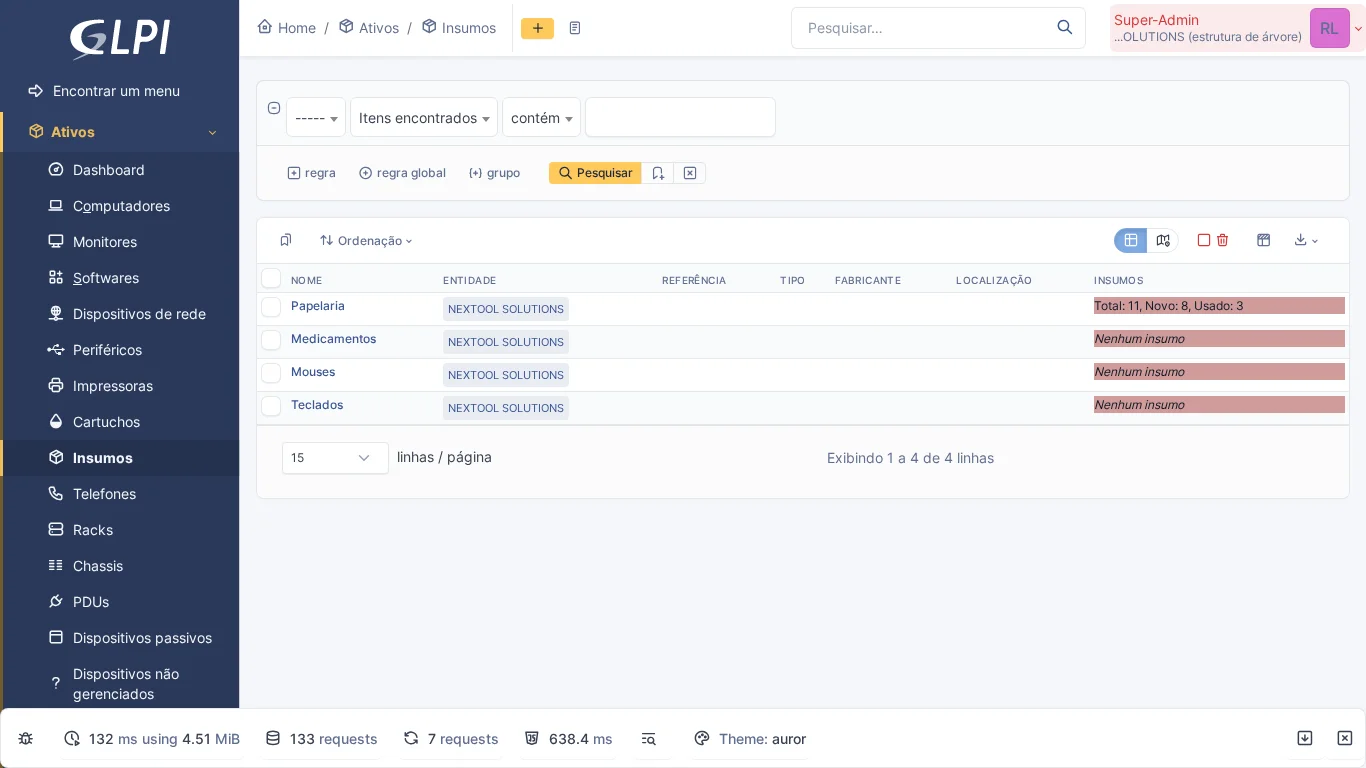Expand the Itens encontrados field dropdown

click(x=423, y=117)
